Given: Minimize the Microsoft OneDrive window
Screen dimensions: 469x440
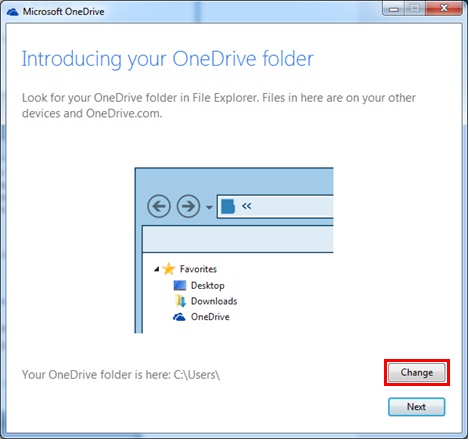Looking at the screenshot, I should [x=393, y=9].
